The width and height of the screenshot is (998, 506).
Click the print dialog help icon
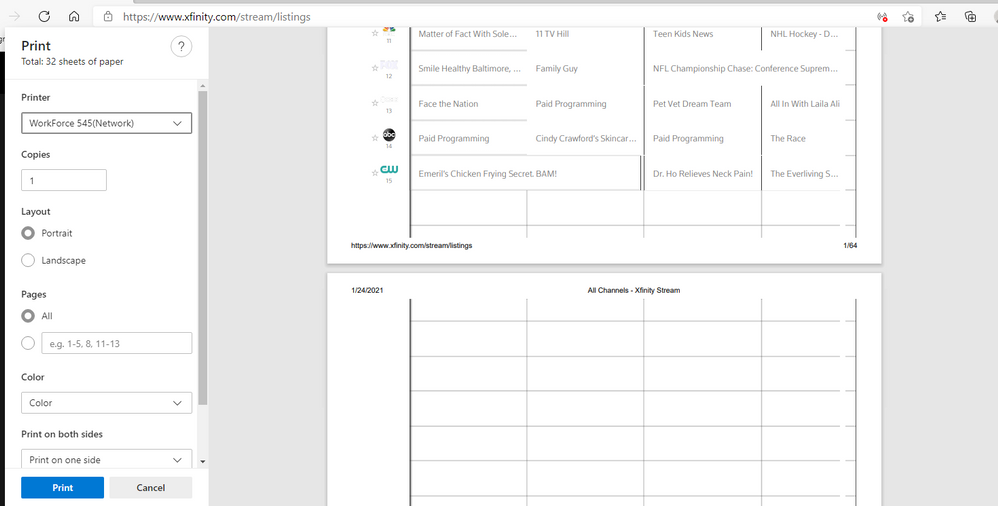(181, 47)
